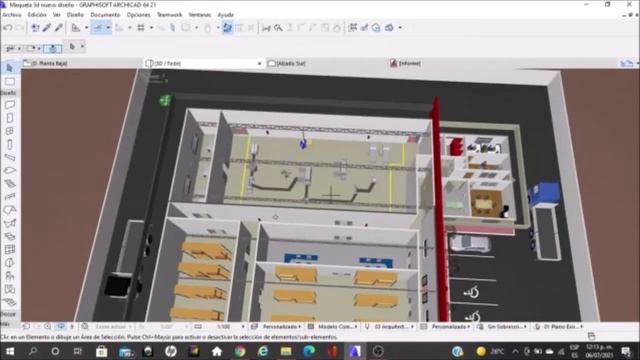Image resolution: width=640 pixels, height=360 pixels.
Task: Select the Slab tool in toolbox
Action: (10, 170)
